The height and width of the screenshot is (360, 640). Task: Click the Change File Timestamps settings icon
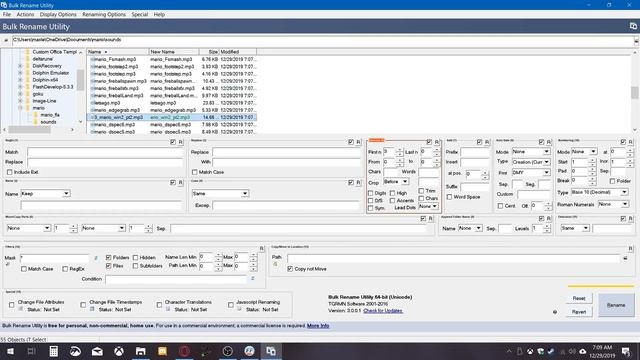pyautogui.click(x=92, y=309)
